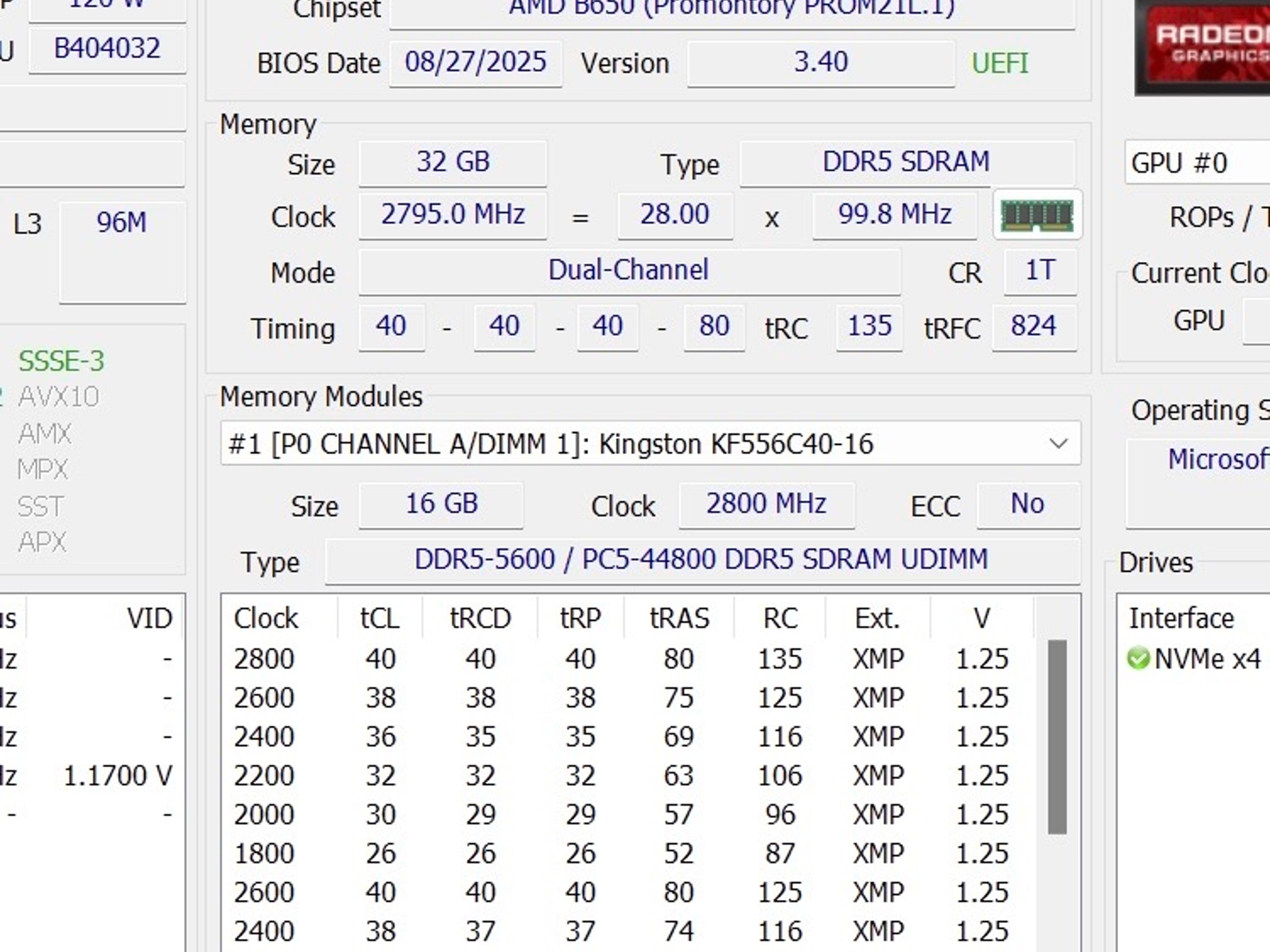Select the 2600 row with tCL 40

tap(629, 893)
